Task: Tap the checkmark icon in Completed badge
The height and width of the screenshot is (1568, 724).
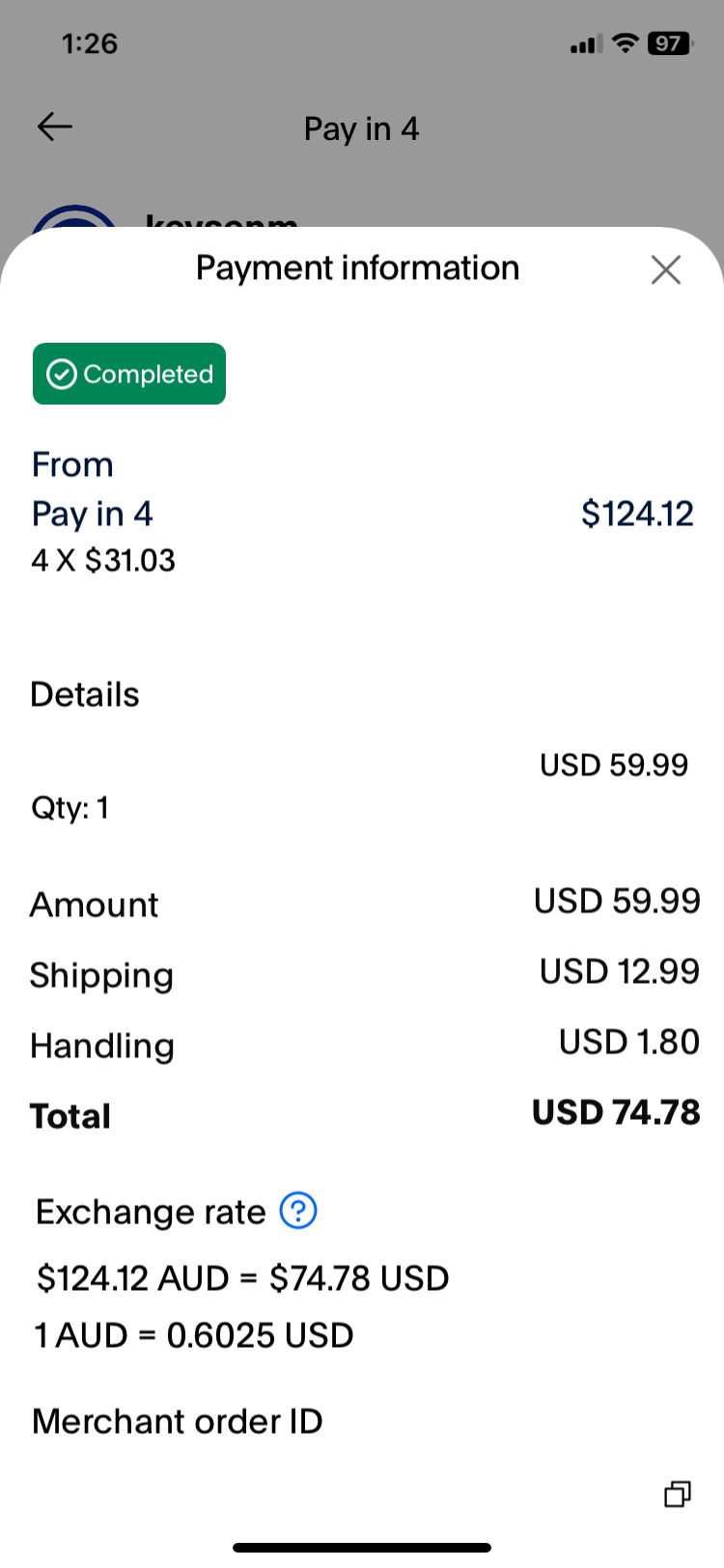Action: (62, 374)
